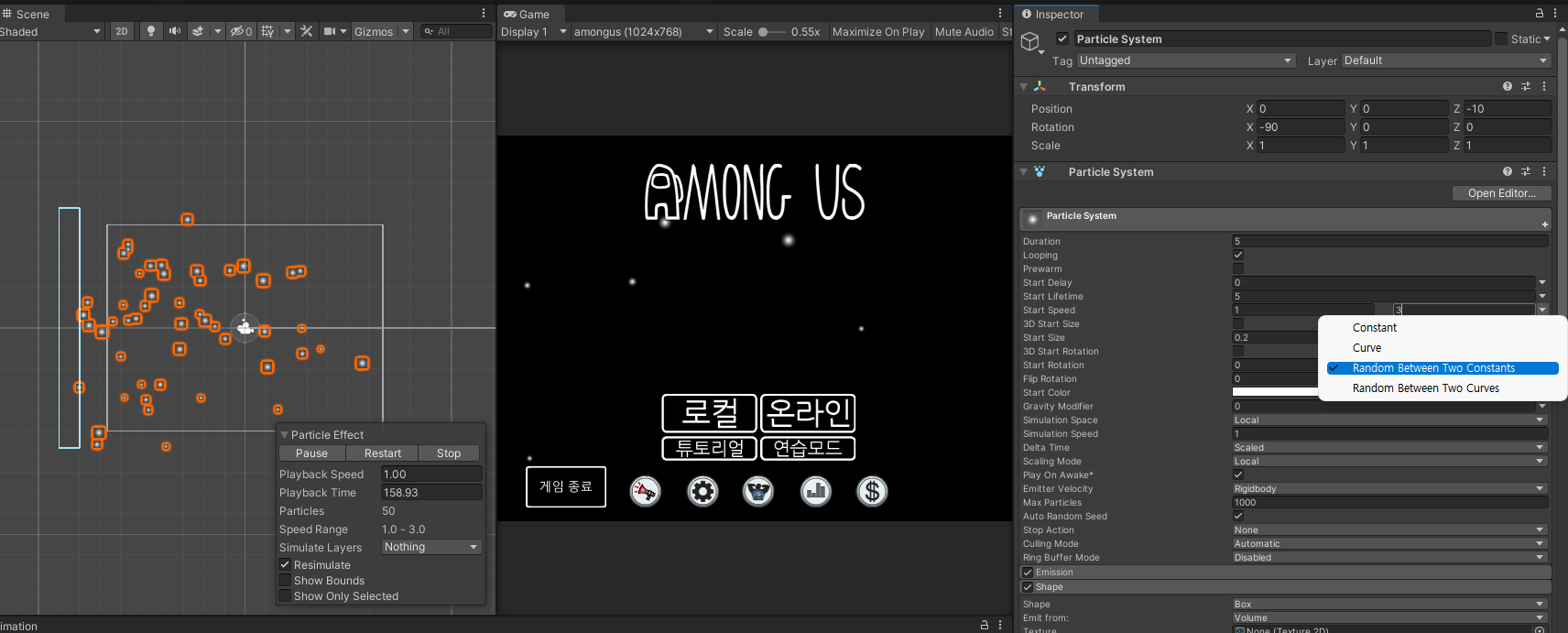Open Inspector tab three-dot menu
Image resolution: width=1568 pixels, height=633 pixels.
pyautogui.click(x=1555, y=14)
